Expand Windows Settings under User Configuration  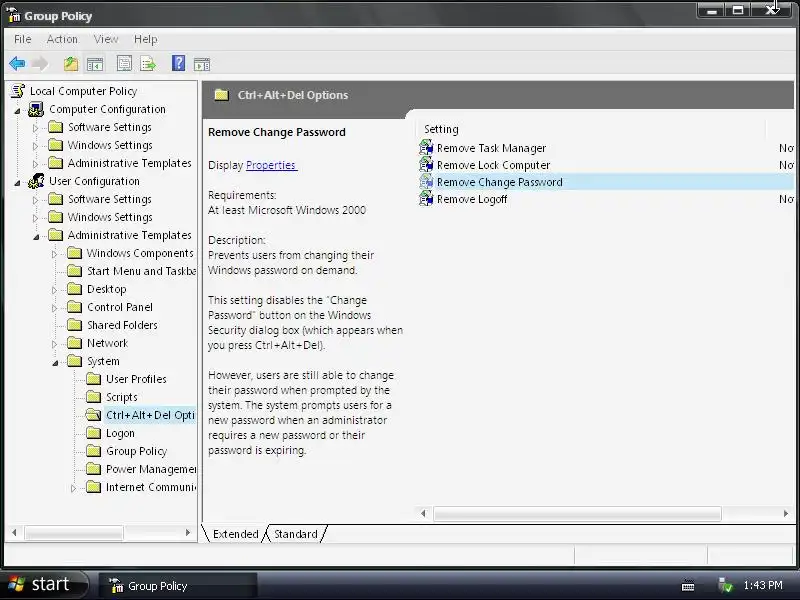point(35,218)
